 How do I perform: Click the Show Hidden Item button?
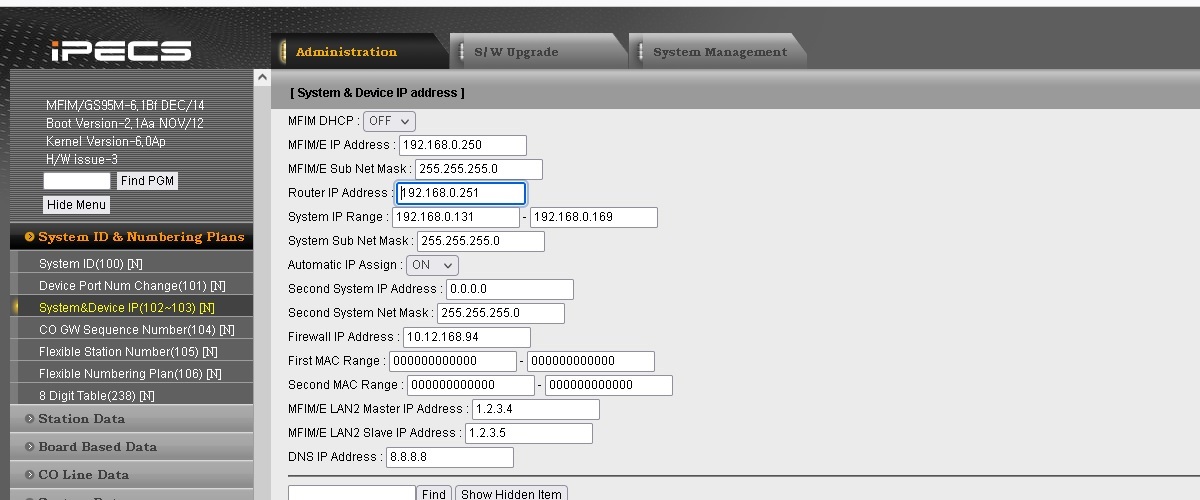click(x=511, y=494)
